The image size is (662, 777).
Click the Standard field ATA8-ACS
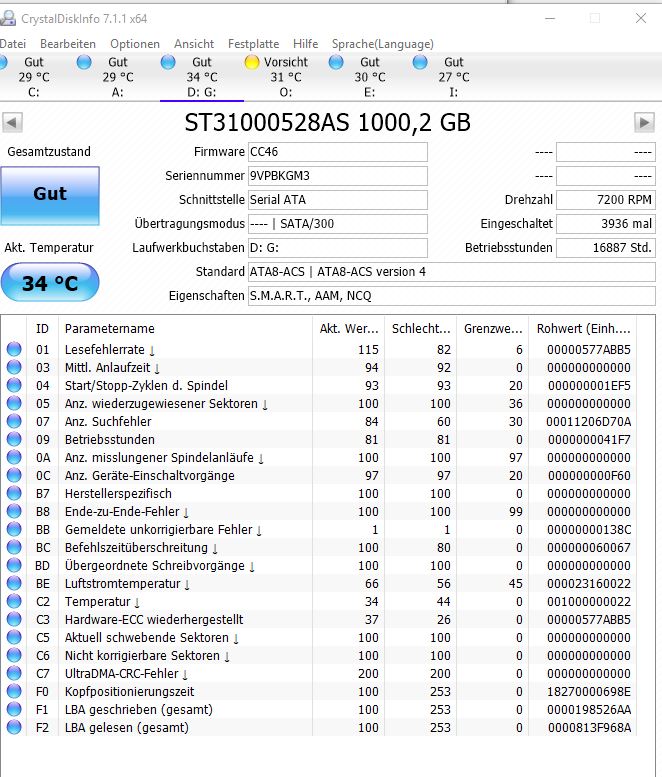(451, 272)
